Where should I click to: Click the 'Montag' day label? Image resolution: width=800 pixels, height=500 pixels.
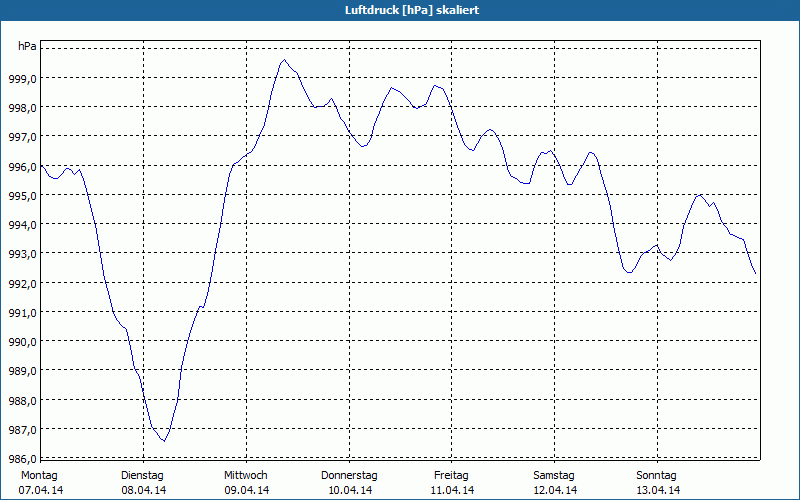pyautogui.click(x=39, y=476)
